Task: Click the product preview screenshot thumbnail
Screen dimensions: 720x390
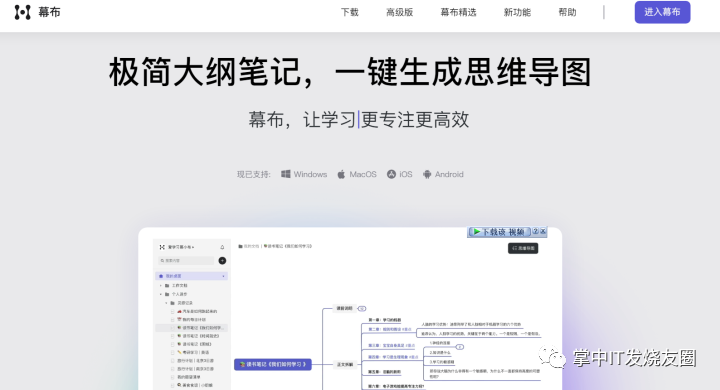Action: [350, 309]
